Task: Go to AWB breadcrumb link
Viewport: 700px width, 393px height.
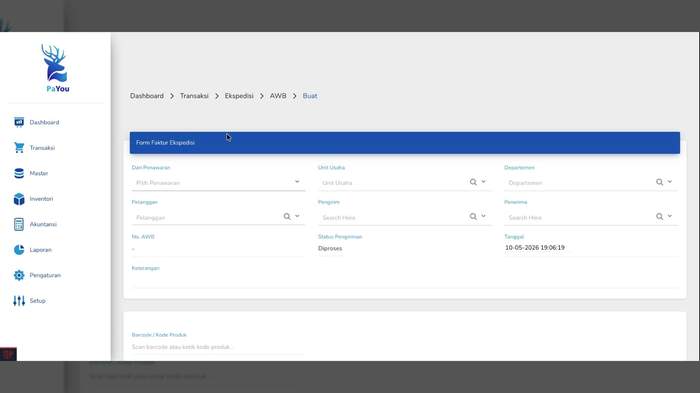Action: tap(278, 96)
